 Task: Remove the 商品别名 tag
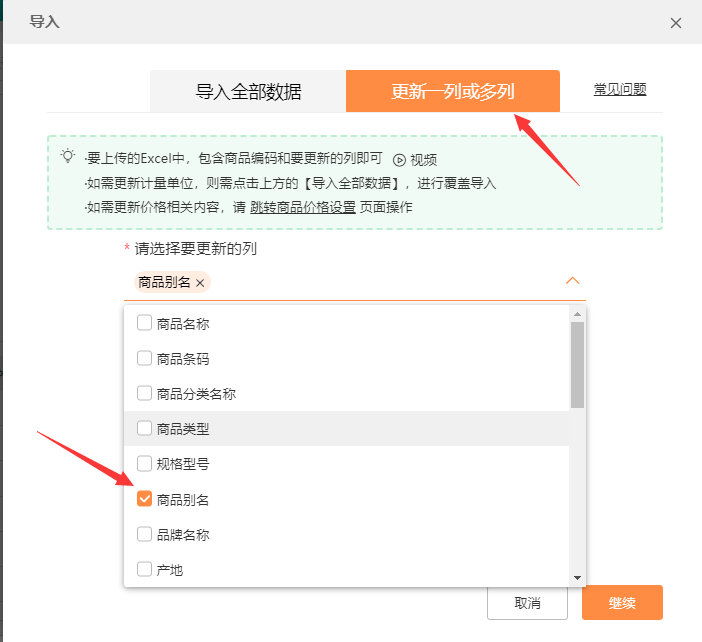(x=200, y=283)
